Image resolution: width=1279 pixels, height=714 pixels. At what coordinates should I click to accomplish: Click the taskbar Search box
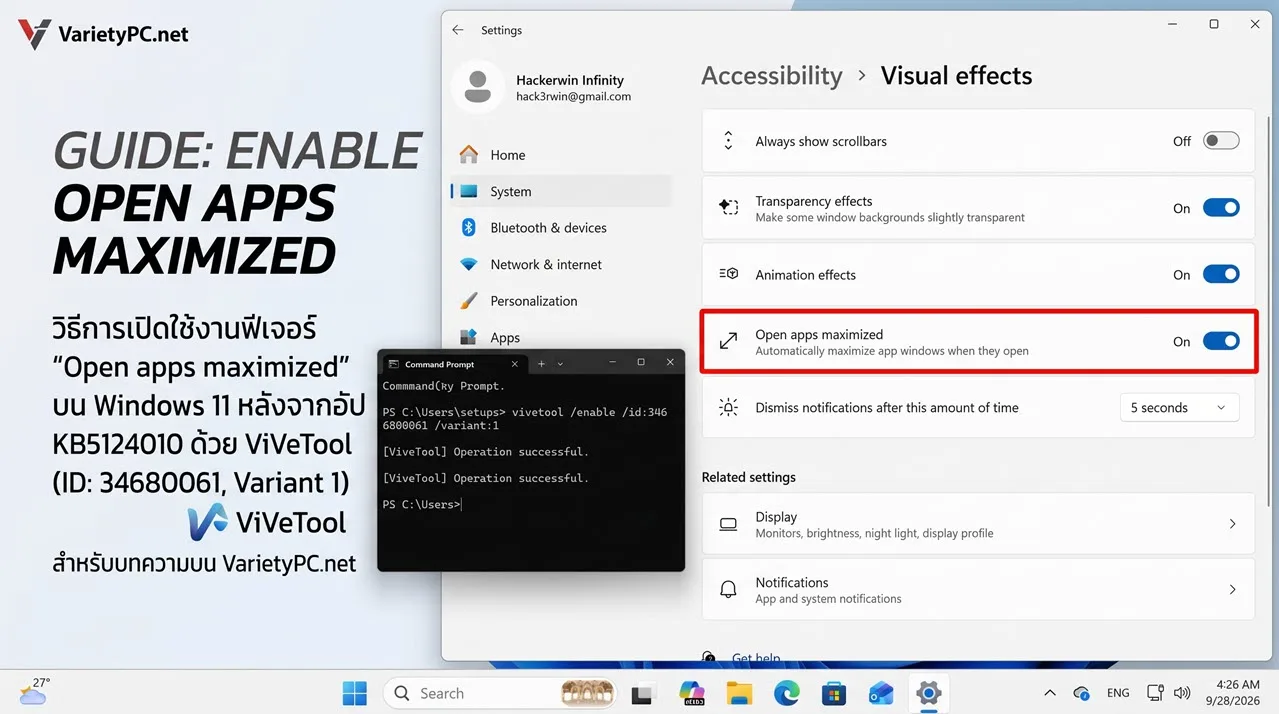click(502, 693)
